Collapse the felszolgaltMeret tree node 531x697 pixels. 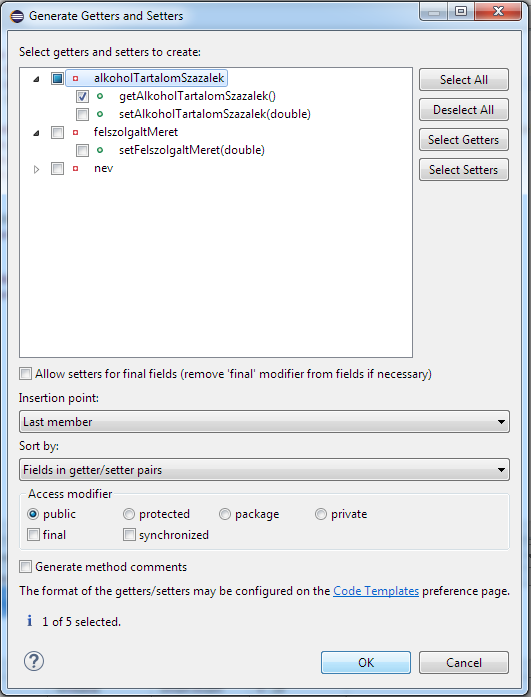tap(36, 133)
